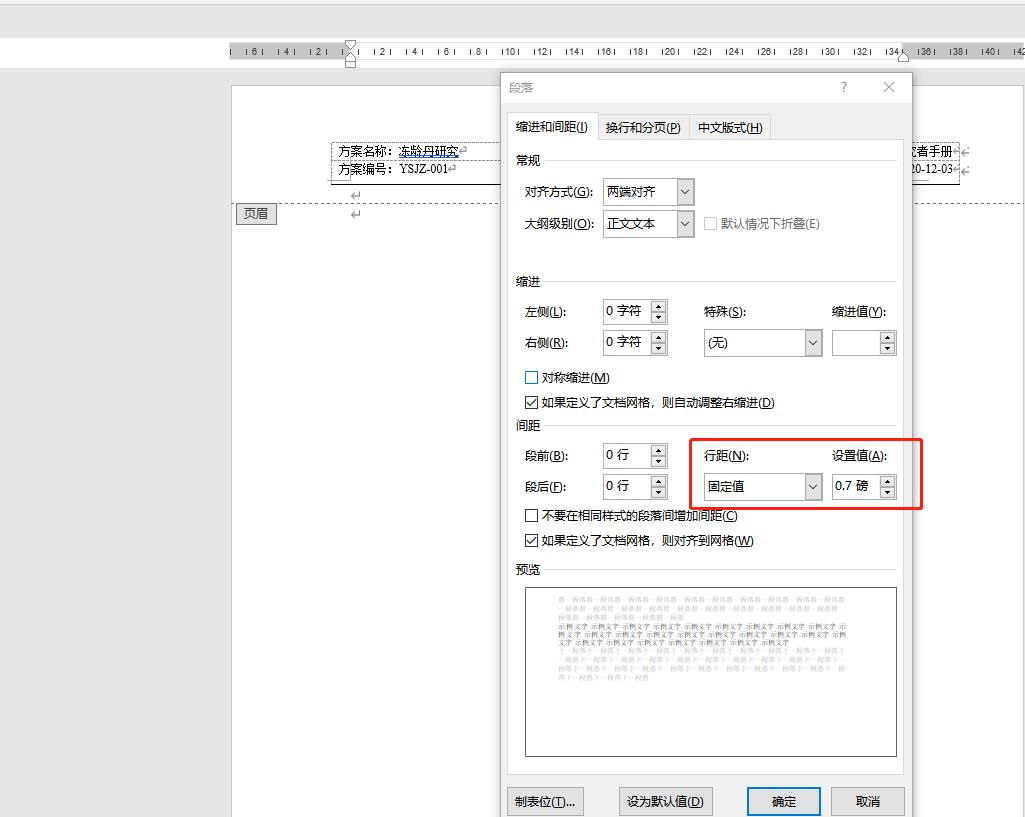
Task: Increase 段前 spacing with up arrow
Action: coord(658,450)
